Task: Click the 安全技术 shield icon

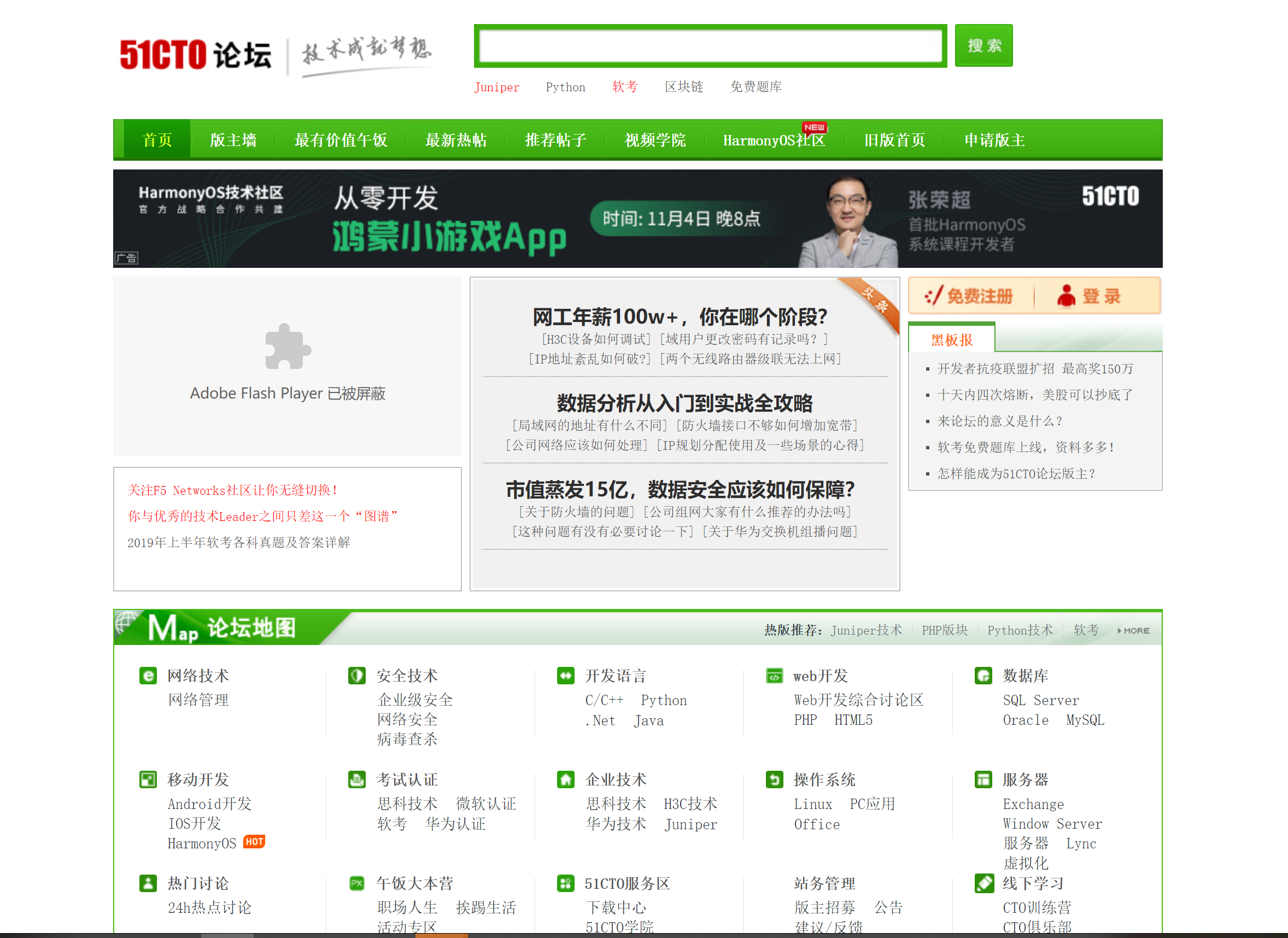Action: [356, 676]
